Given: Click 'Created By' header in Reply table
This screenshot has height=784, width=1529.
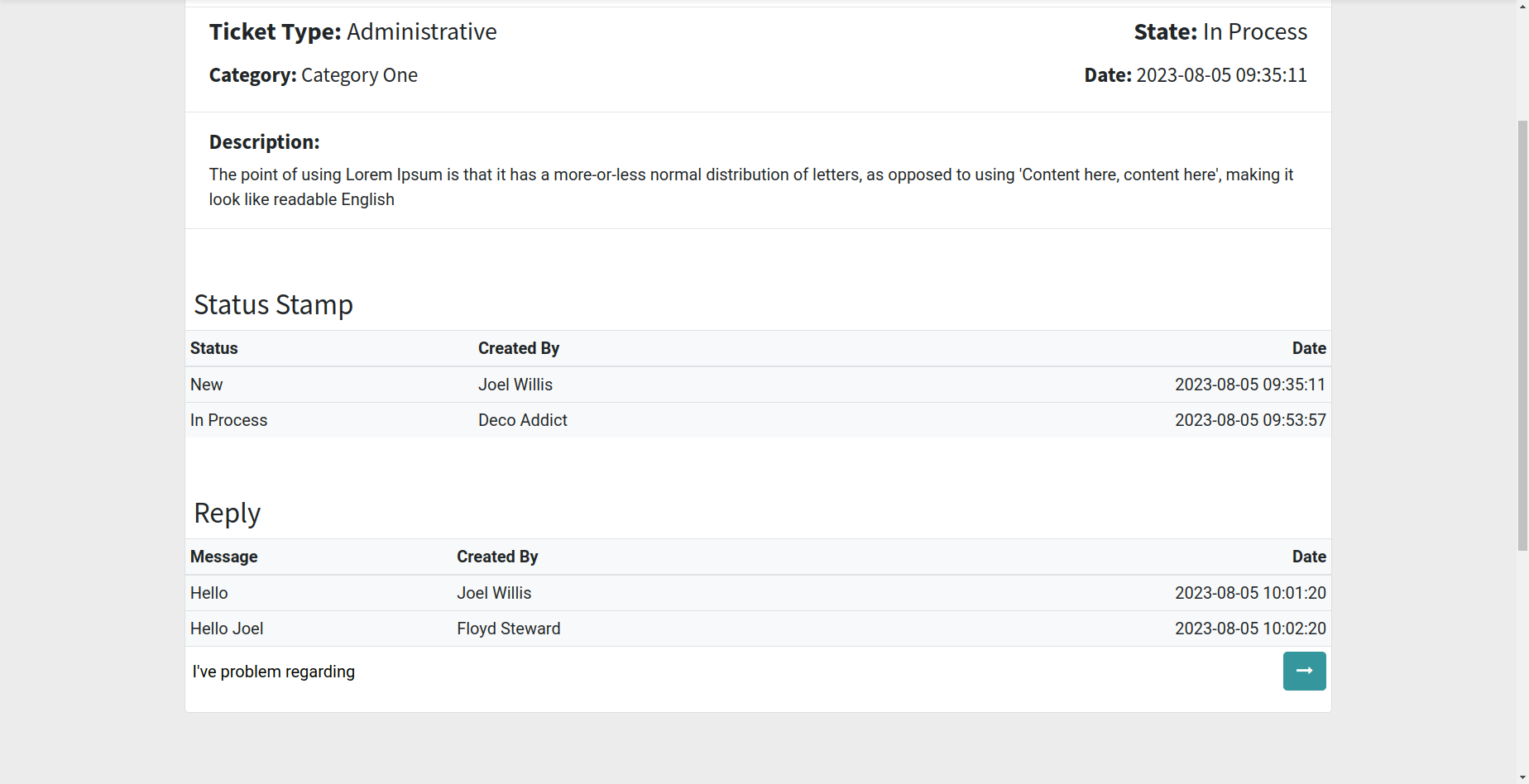Looking at the screenshot, I should point(497,557).
